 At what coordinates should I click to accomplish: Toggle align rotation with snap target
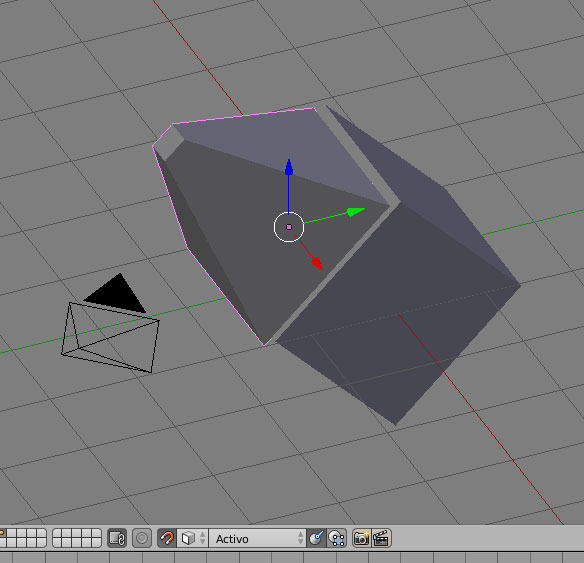click(x=316, y=538)
